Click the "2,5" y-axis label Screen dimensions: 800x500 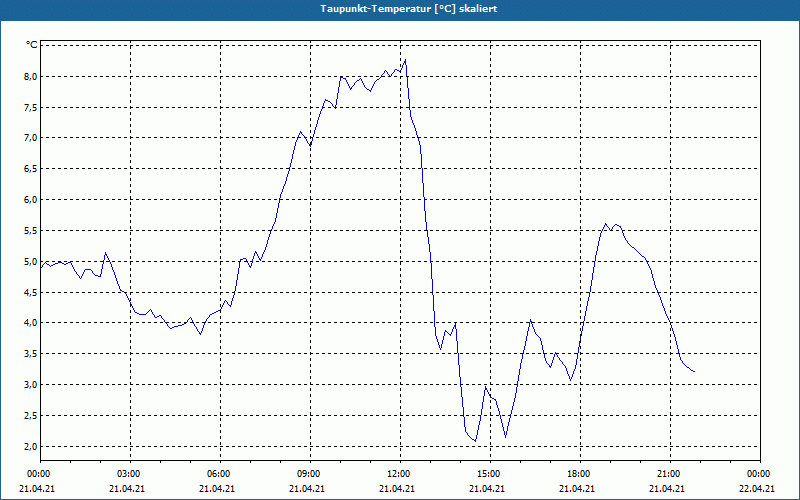pyautogui.click(x=31, y=416)
